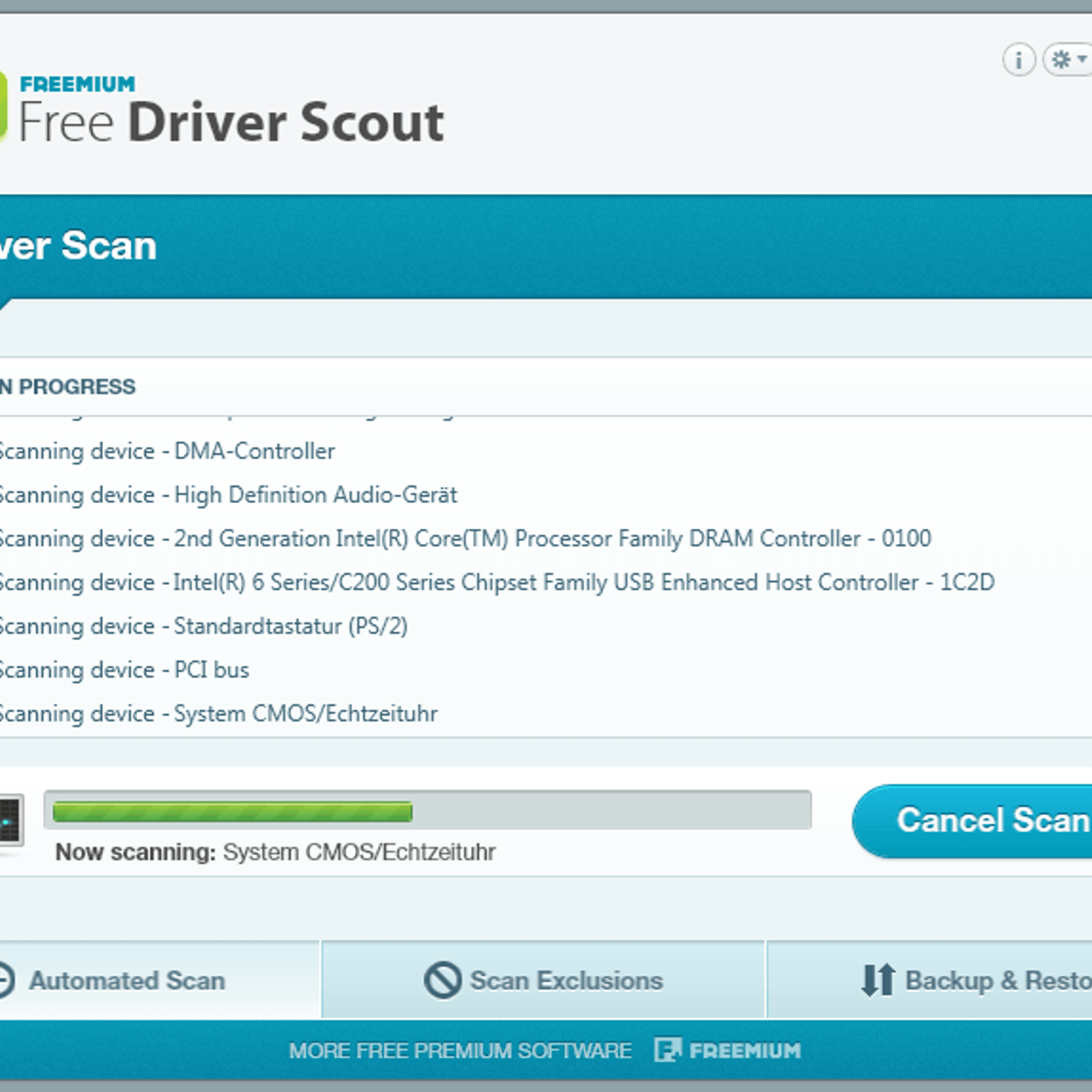Click the computer icon beside progress bar

pos(11,820)
